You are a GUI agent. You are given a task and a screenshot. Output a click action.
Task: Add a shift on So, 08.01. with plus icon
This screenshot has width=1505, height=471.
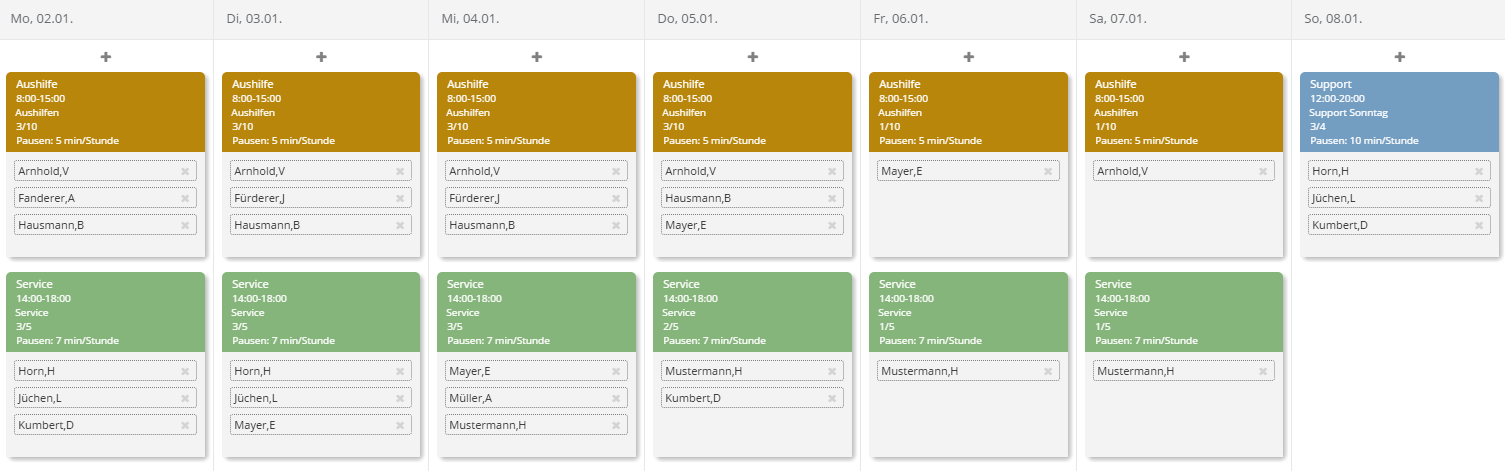click(1400, 57)
